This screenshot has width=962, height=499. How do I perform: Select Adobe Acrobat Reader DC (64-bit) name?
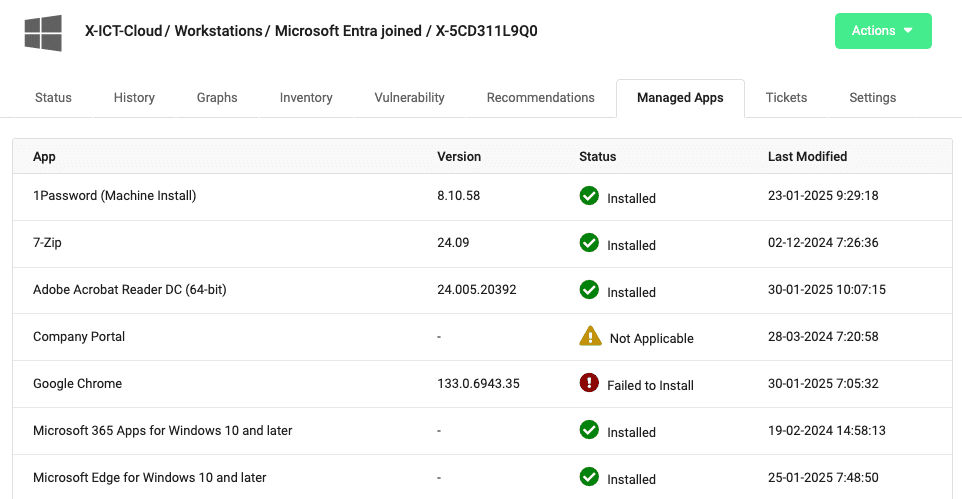click(129, 290)
